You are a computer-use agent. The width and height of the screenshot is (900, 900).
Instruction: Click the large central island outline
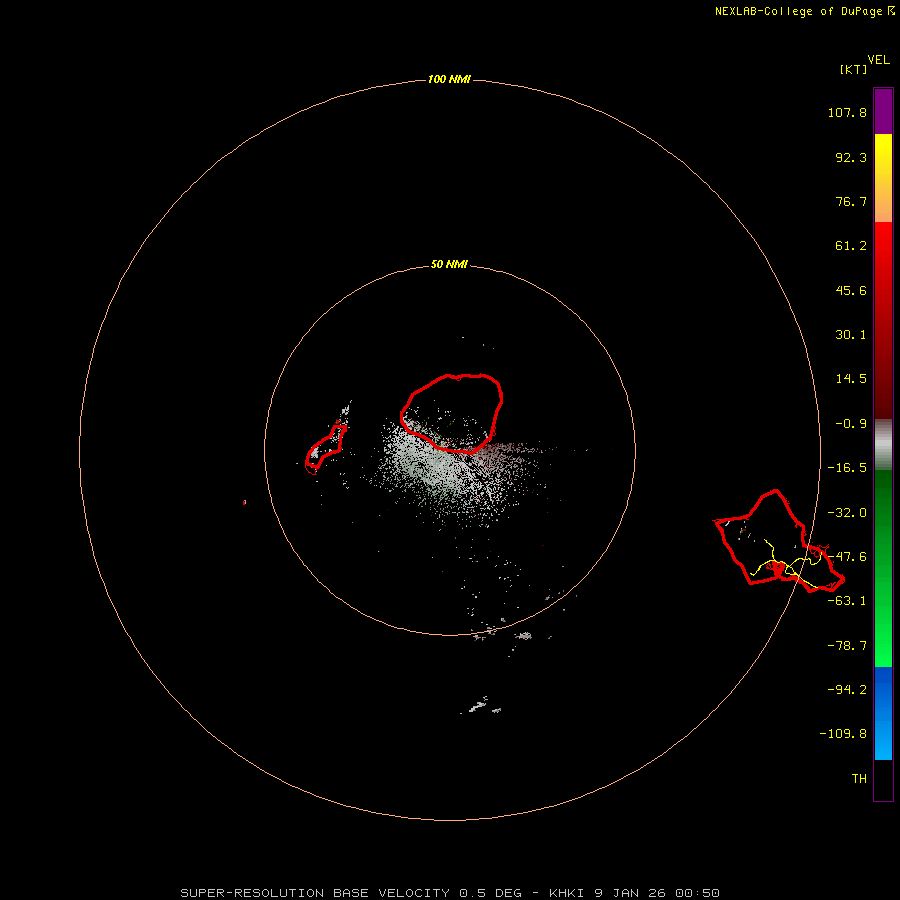point(451,413)
